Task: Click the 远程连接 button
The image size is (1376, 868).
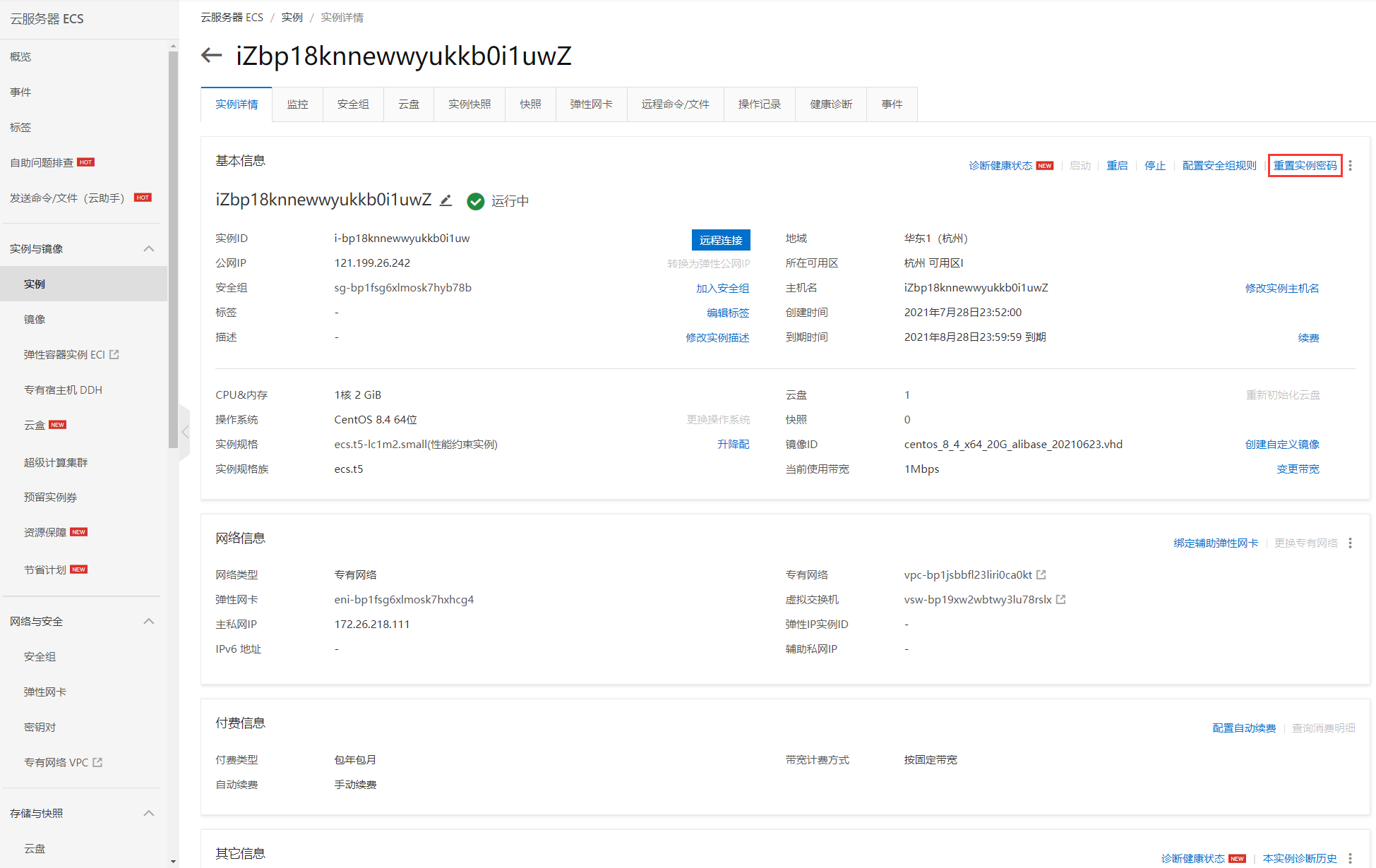Action: tap(721, 239)
